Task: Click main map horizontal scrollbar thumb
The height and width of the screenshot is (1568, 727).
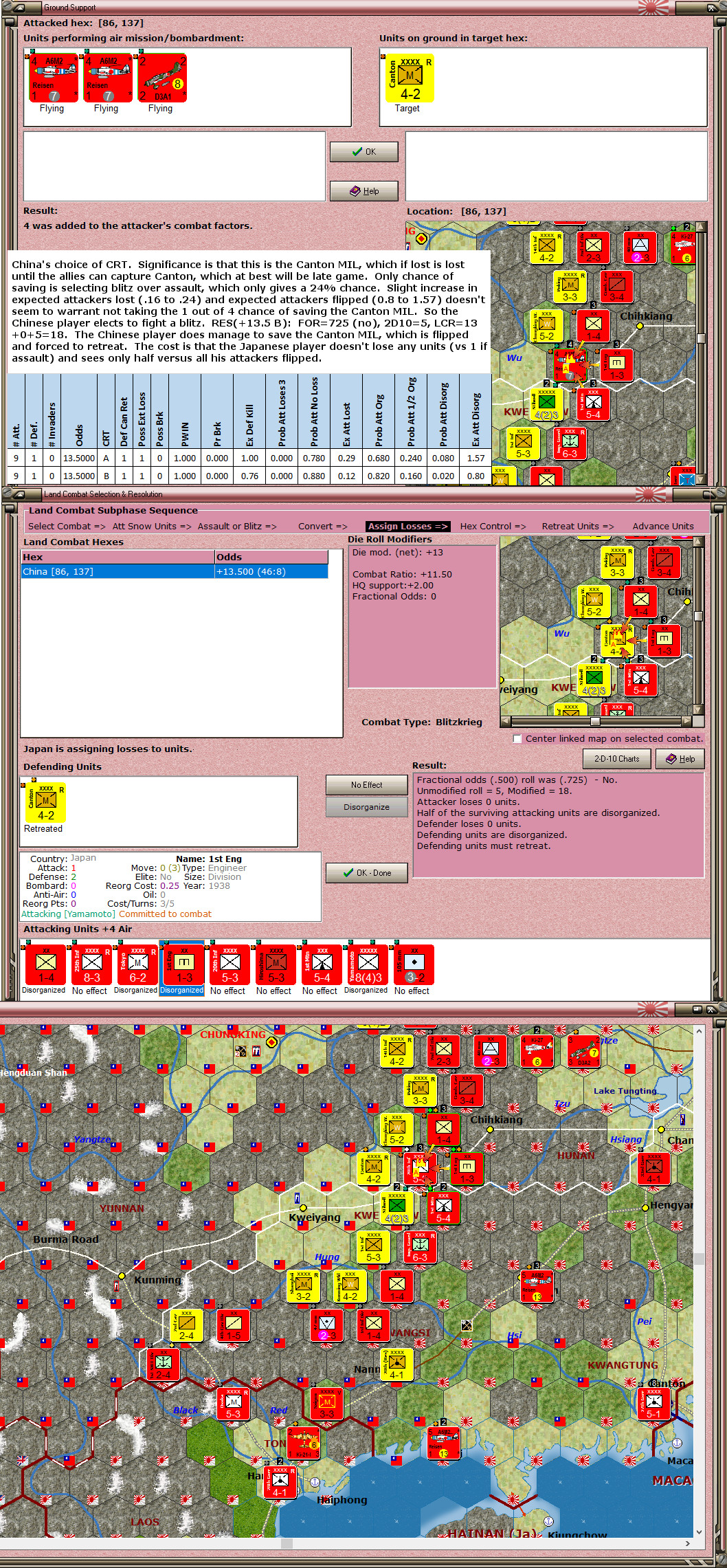Action: (287, 1543)
